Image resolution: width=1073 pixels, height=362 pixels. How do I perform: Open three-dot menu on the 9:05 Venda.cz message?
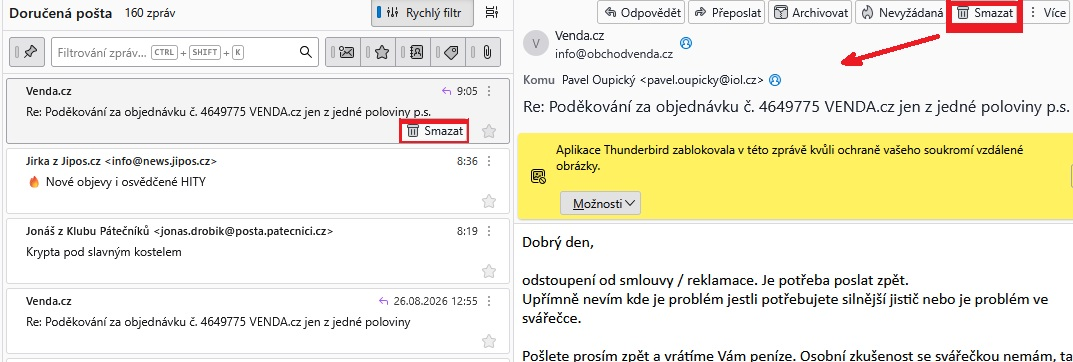pyautogui.click(x=489, y=90)
